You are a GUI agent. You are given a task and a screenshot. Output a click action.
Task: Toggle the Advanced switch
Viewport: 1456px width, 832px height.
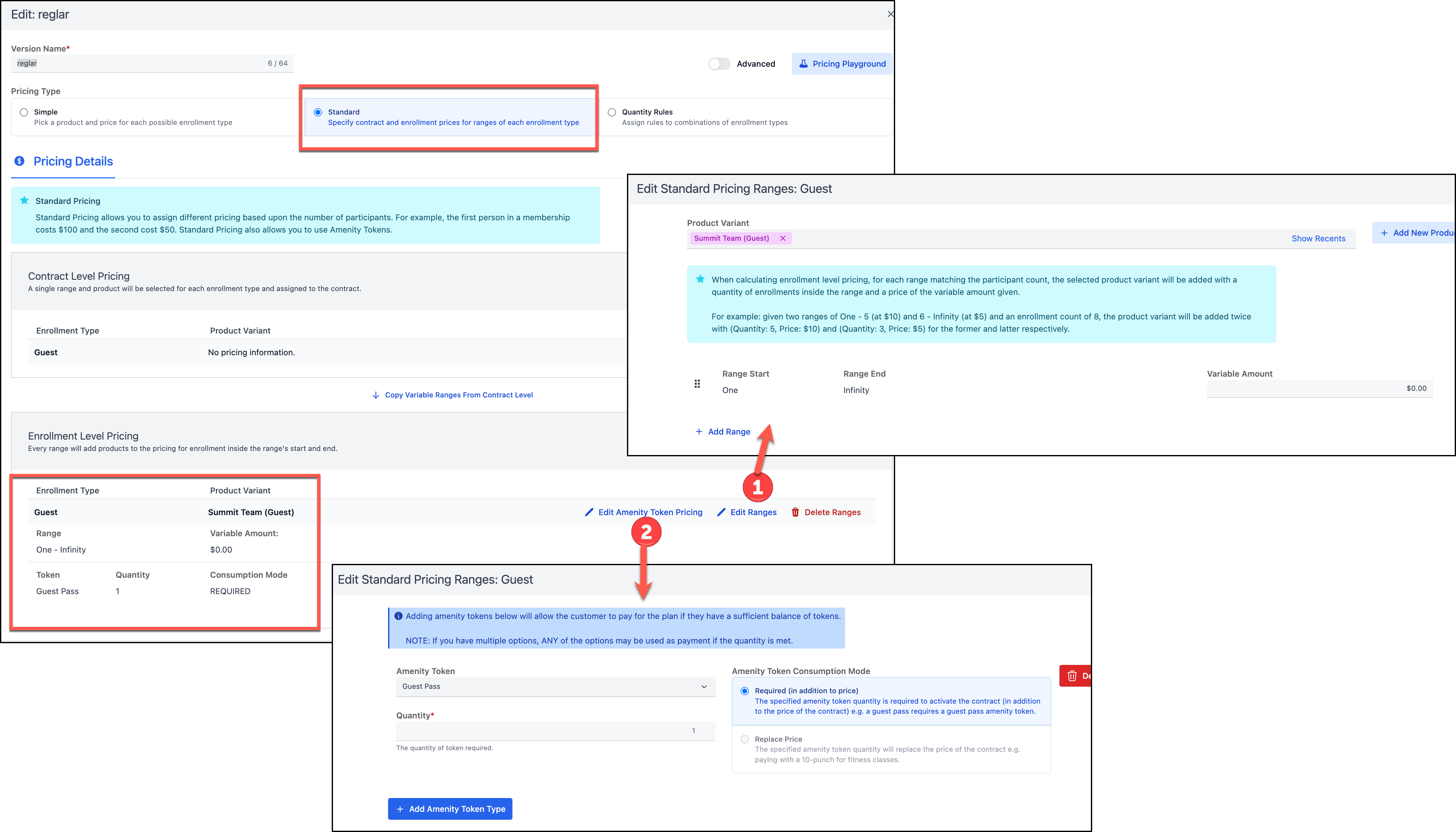pos(719,64)
